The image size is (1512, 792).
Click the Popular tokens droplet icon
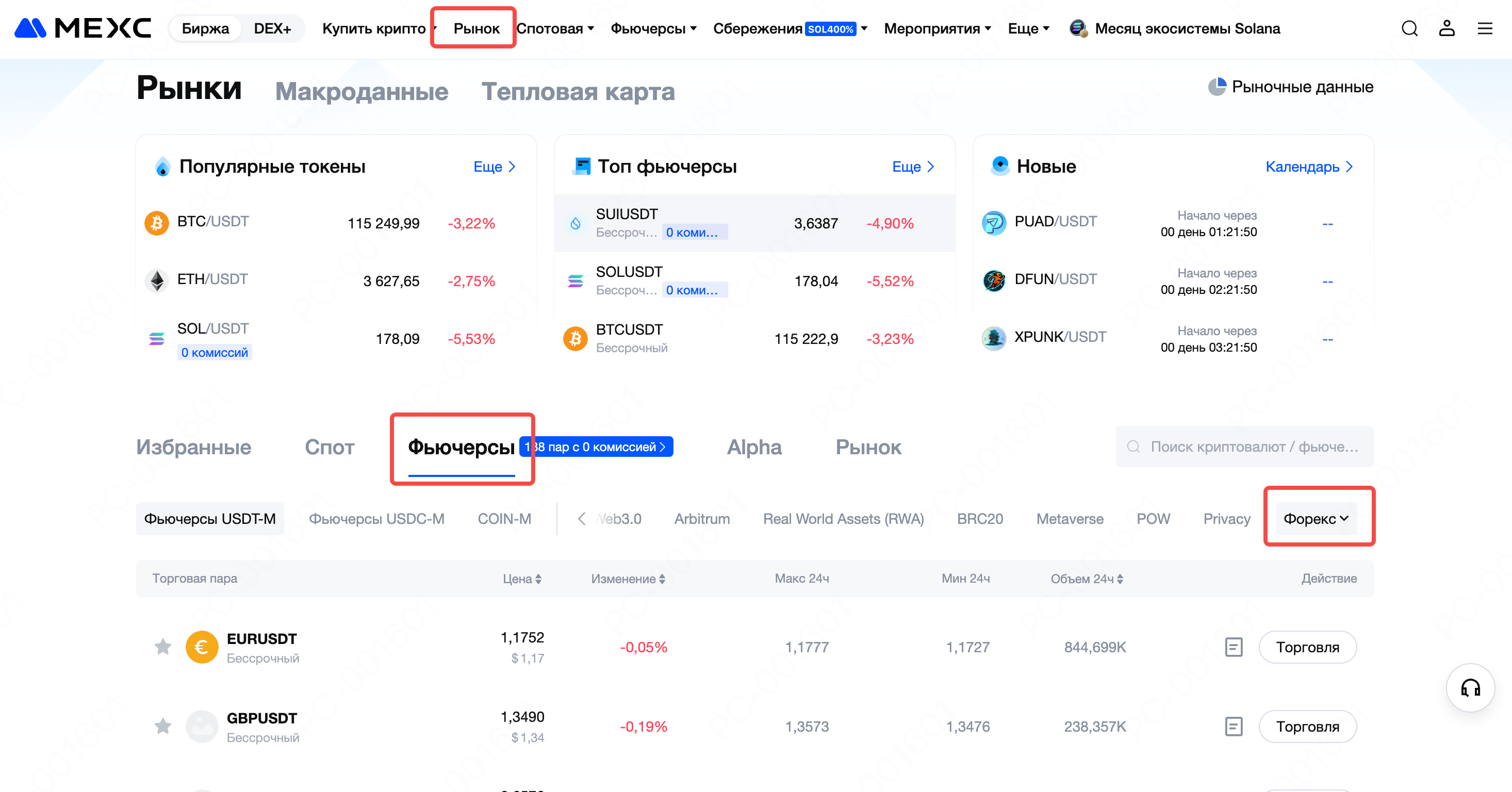162,167
